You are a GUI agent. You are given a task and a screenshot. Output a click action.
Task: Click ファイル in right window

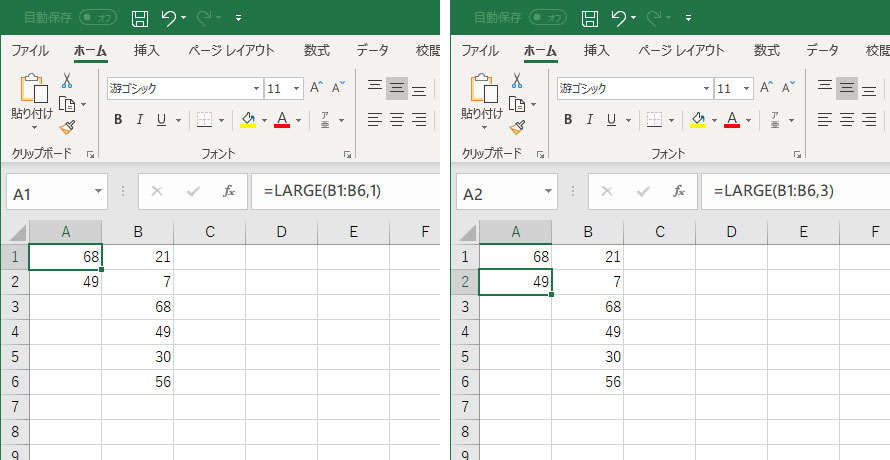coord(480,50)
